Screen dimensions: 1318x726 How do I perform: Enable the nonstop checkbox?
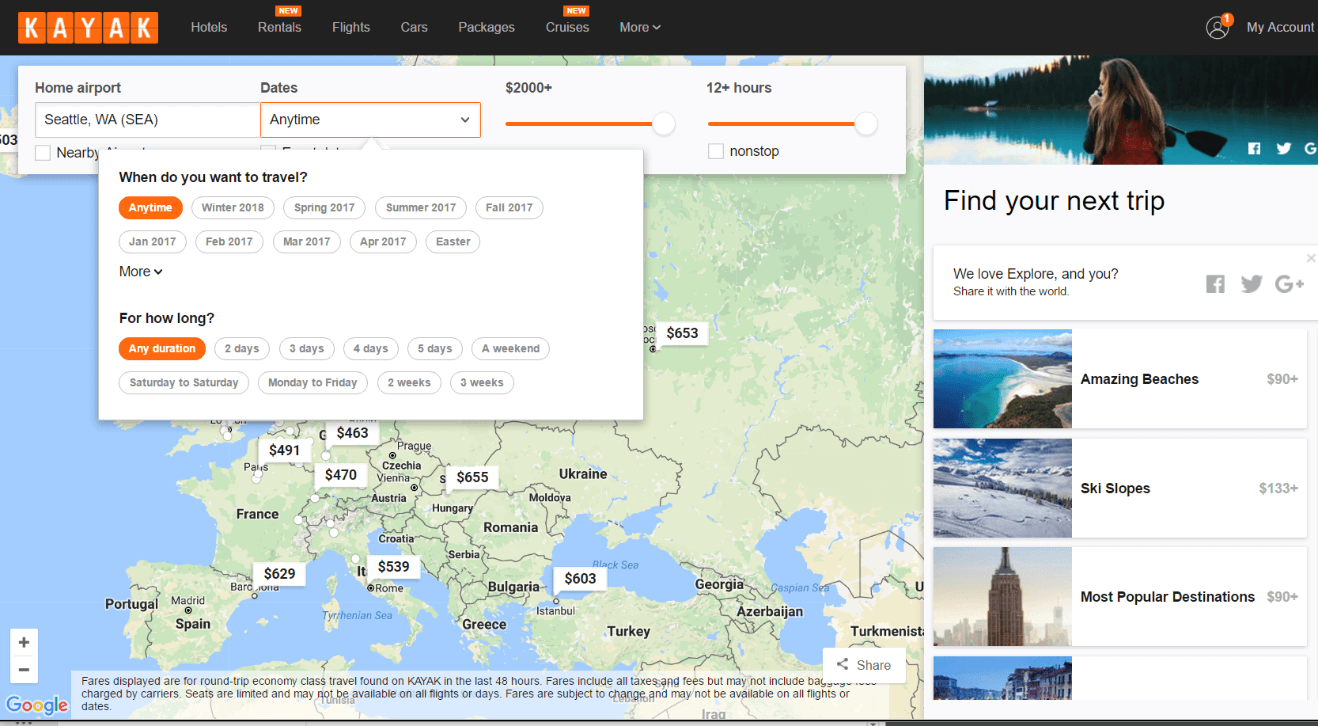tap(716, 151)
